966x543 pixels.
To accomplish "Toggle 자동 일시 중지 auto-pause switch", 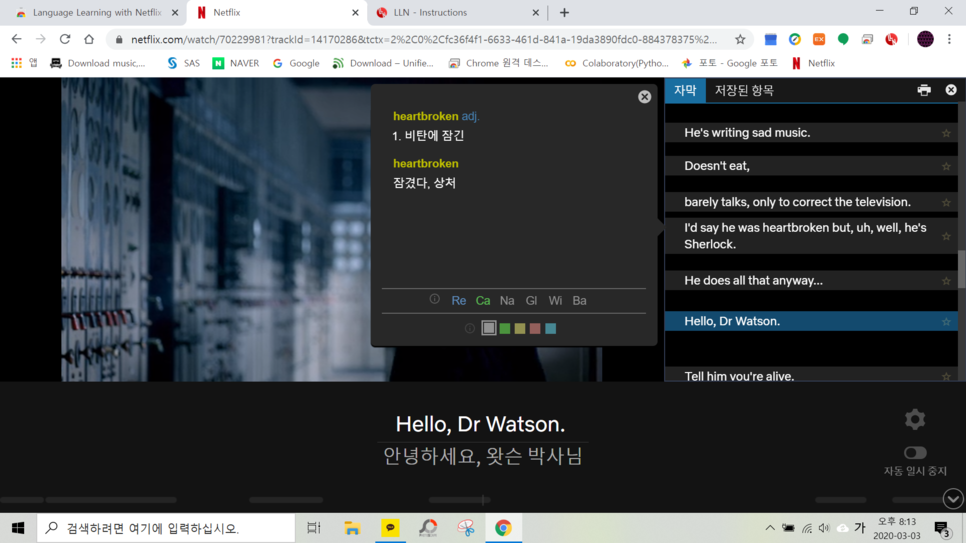I will tap(915, 453).
